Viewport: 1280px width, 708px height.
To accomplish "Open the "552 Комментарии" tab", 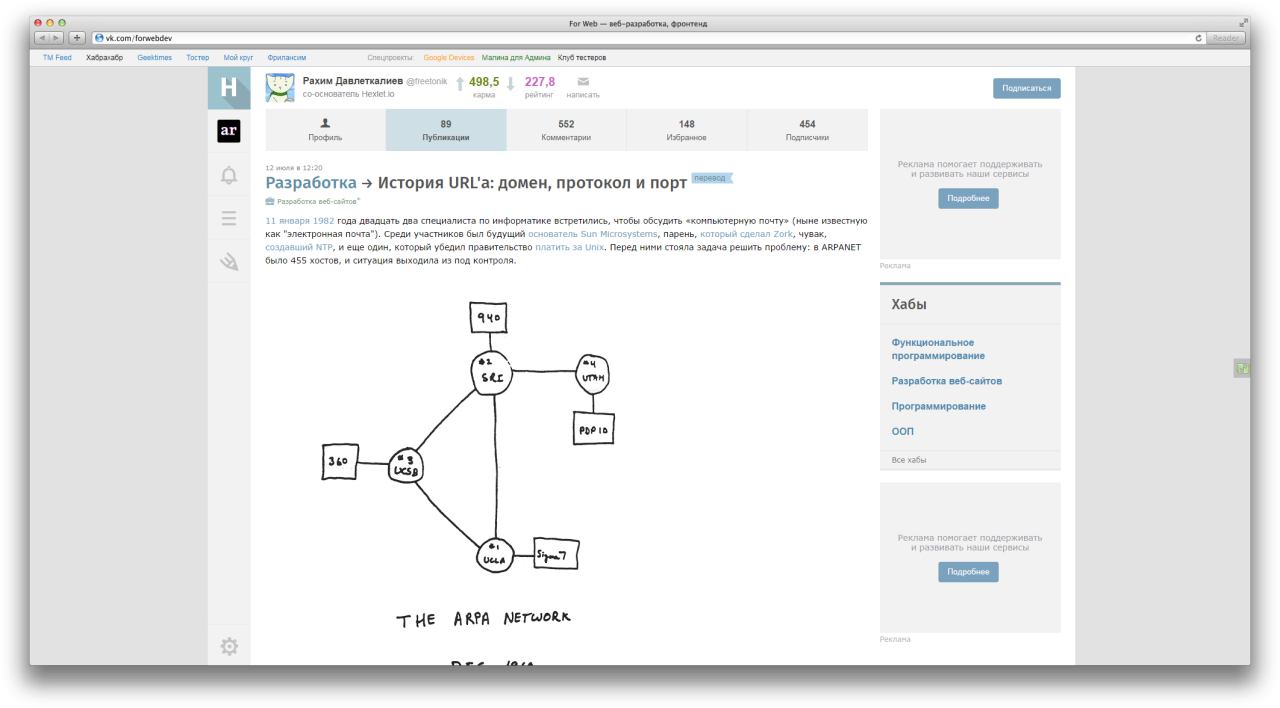I will [566, 130].
